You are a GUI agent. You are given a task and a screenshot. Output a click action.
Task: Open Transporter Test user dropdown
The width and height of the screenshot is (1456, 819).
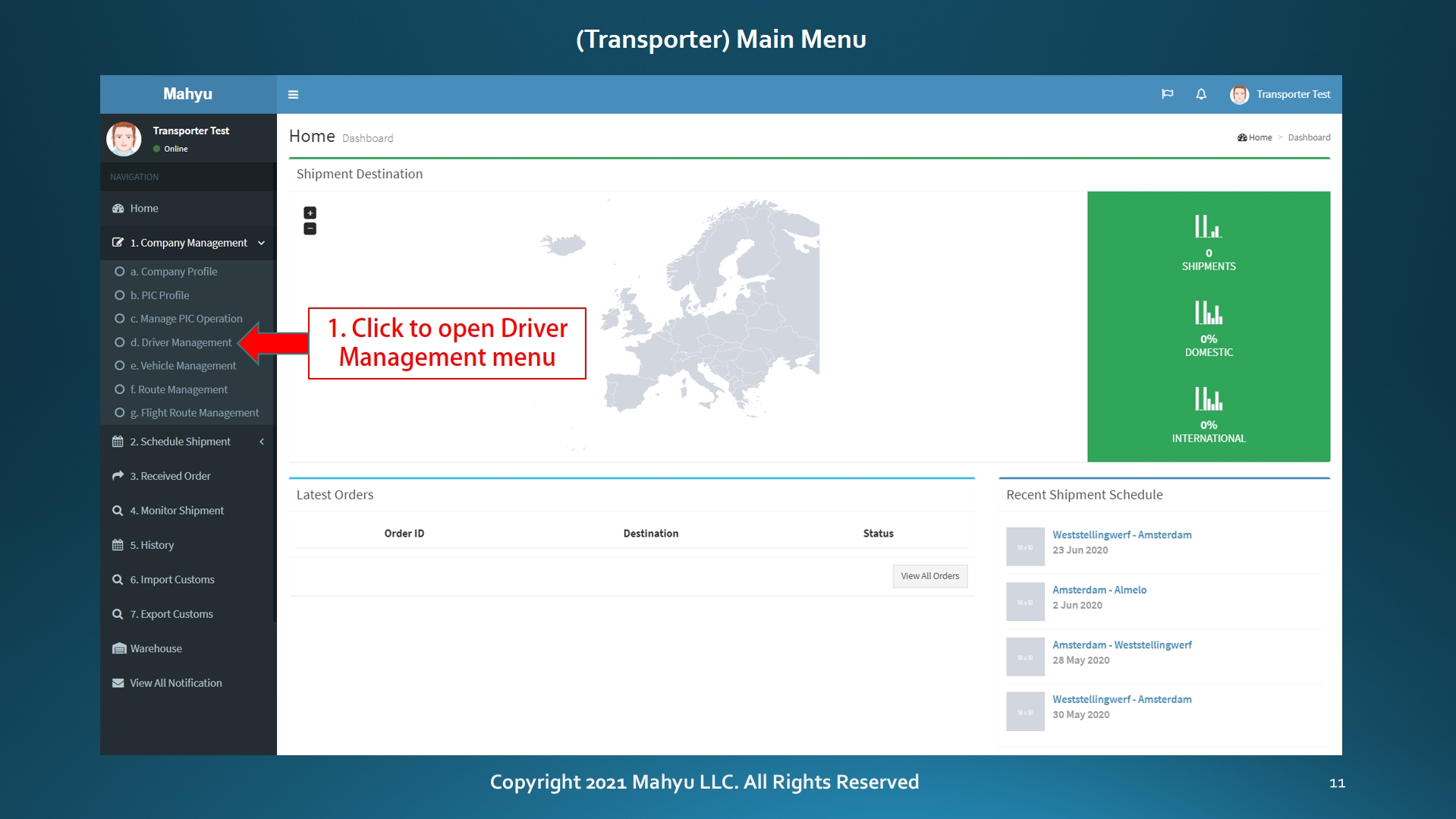1293,94
